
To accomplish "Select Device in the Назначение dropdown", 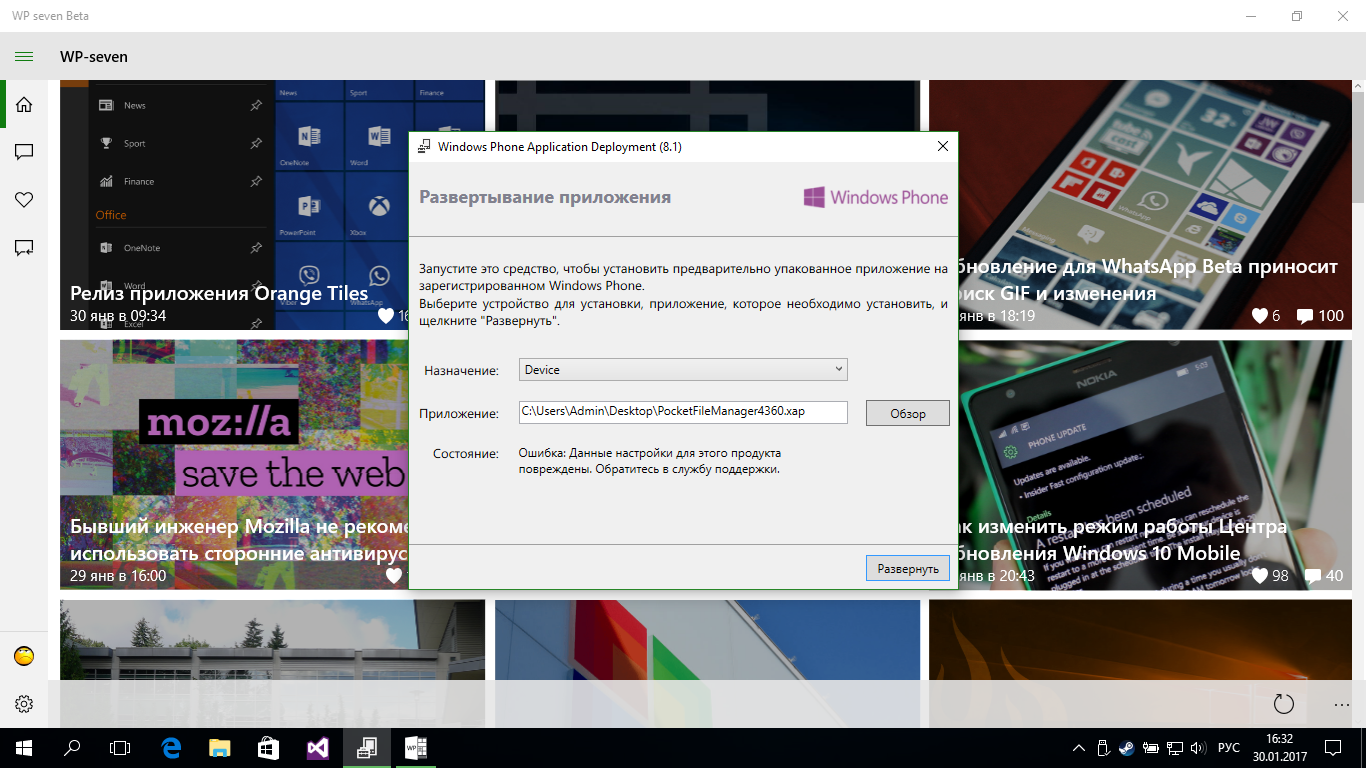I will (683, 370).
